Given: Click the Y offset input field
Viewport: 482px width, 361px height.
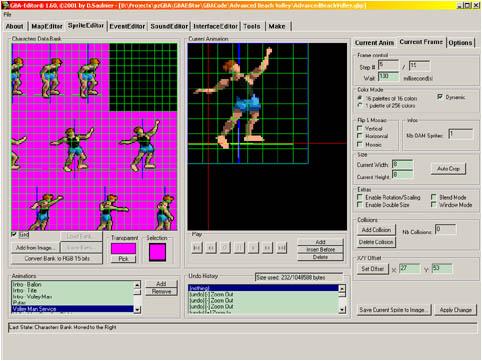Looking at the screenshot, I should 442,268.
